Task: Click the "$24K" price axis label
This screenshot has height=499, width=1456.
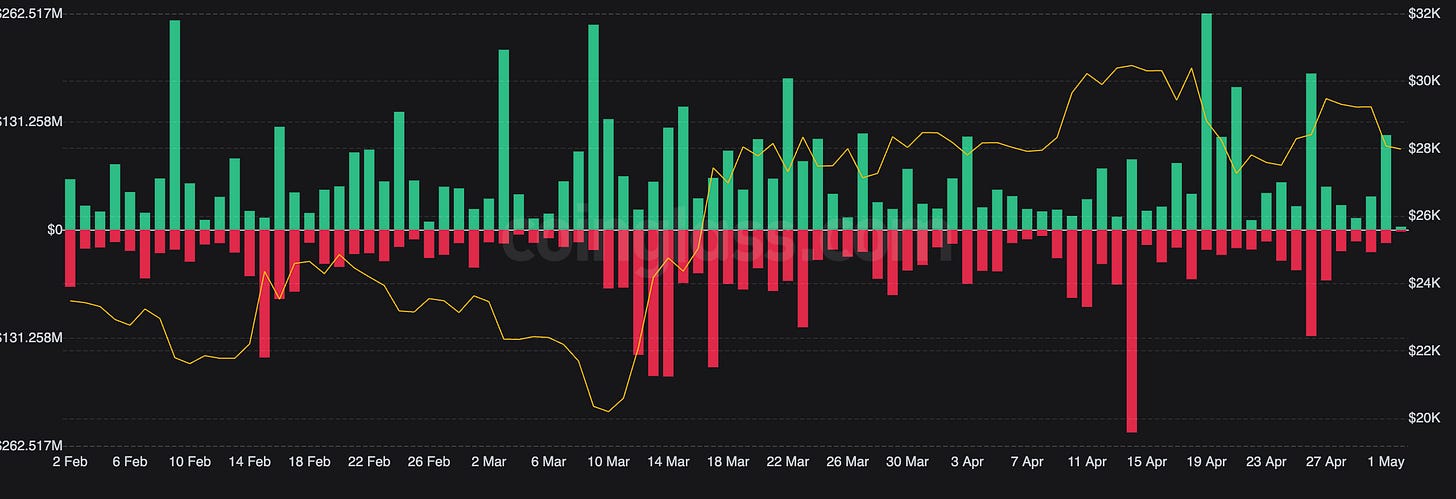Action: [1425, 284]
